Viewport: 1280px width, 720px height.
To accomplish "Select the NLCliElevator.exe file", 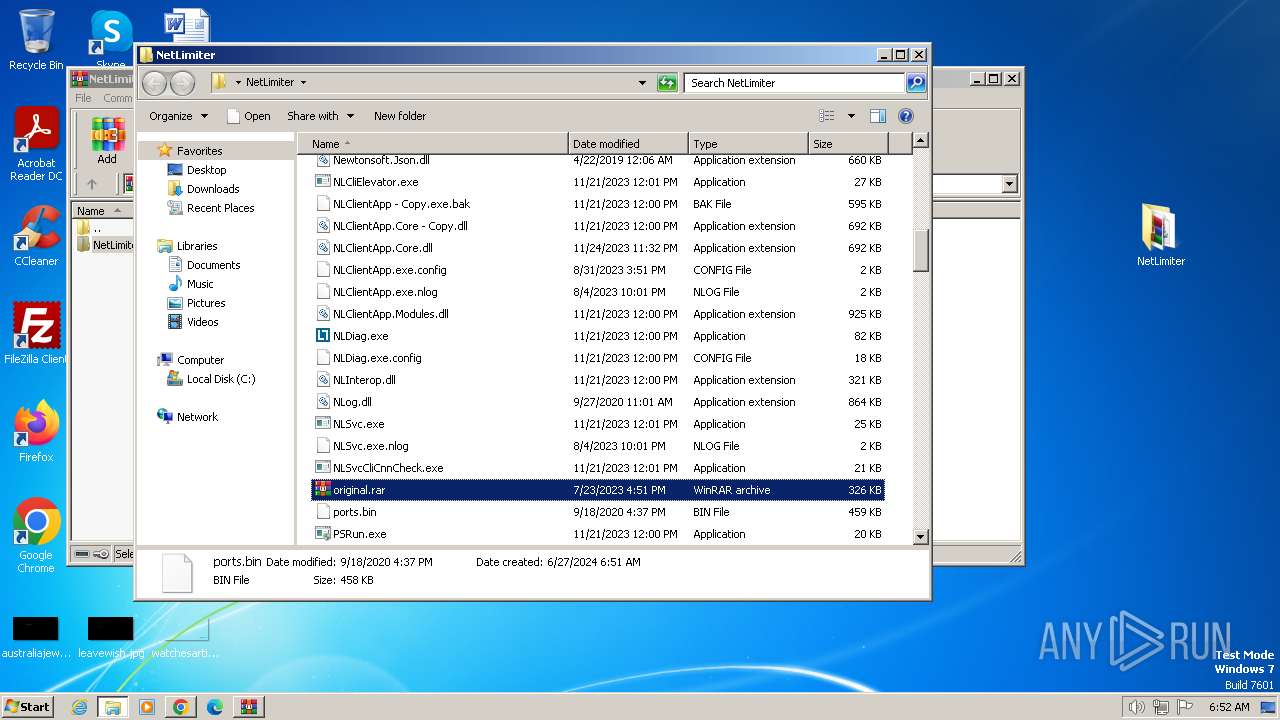I will [x=375, y=182].
